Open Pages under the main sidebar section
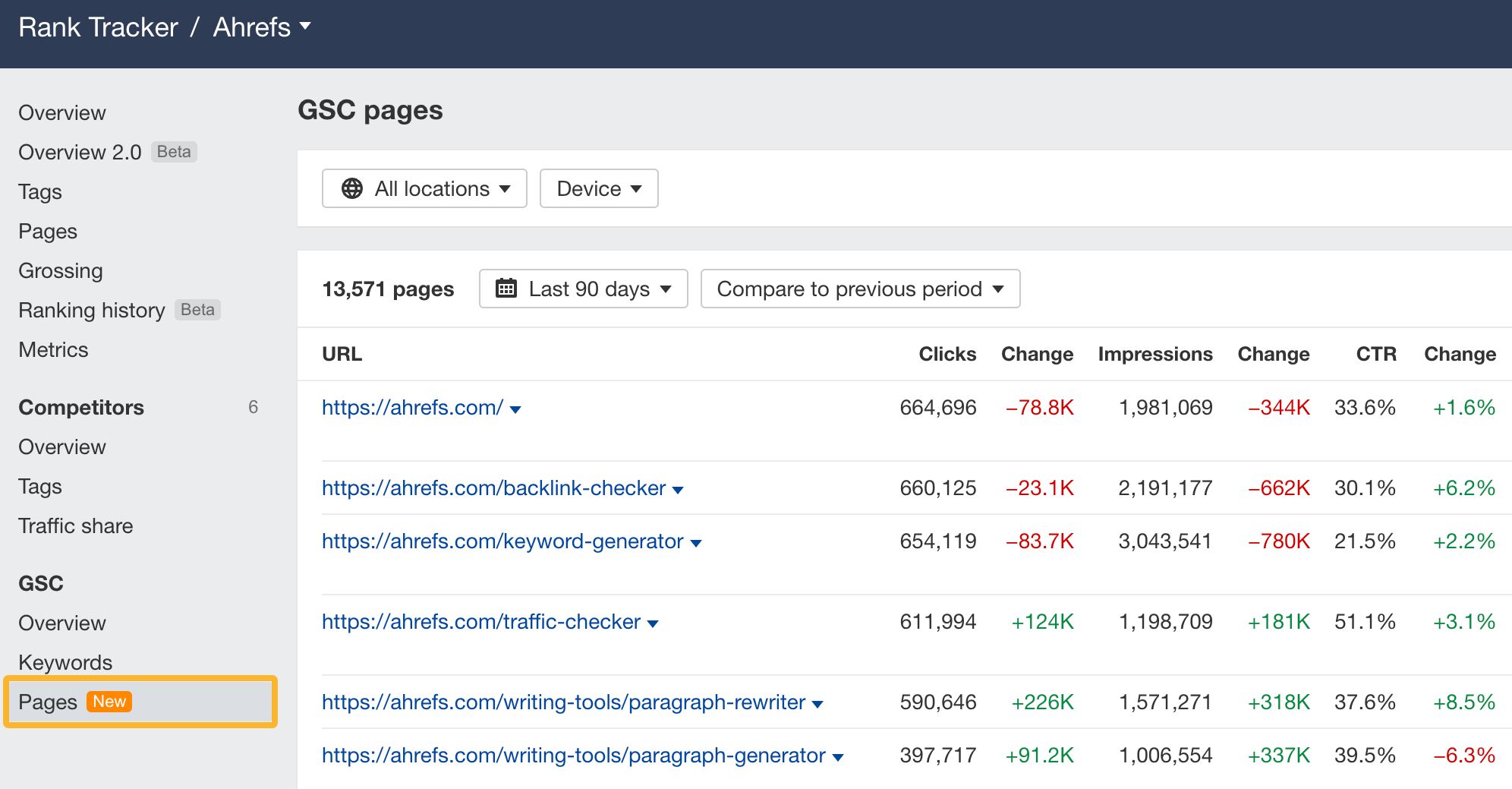Viewport: 1512px width, 789px height. [x=48, y=231]
